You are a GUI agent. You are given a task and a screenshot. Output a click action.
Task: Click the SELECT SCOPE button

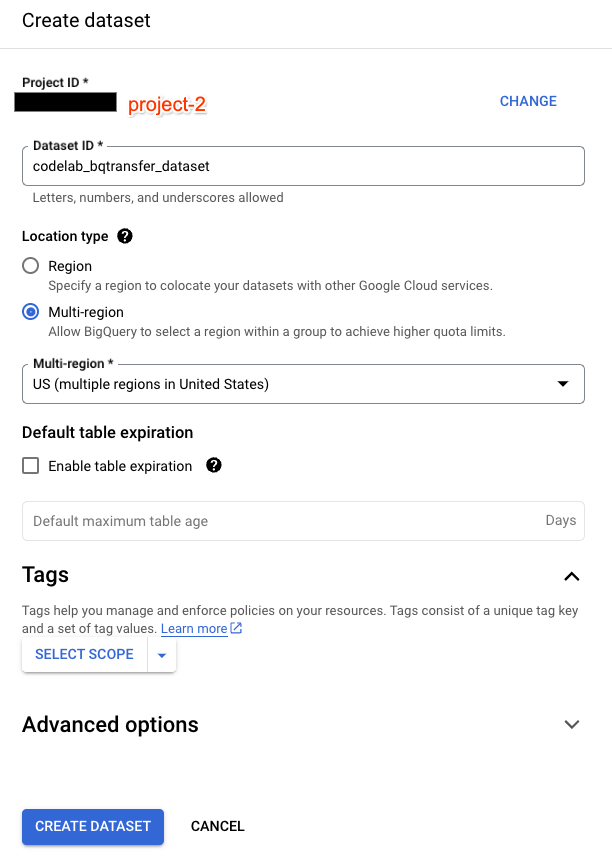(84, 654)
